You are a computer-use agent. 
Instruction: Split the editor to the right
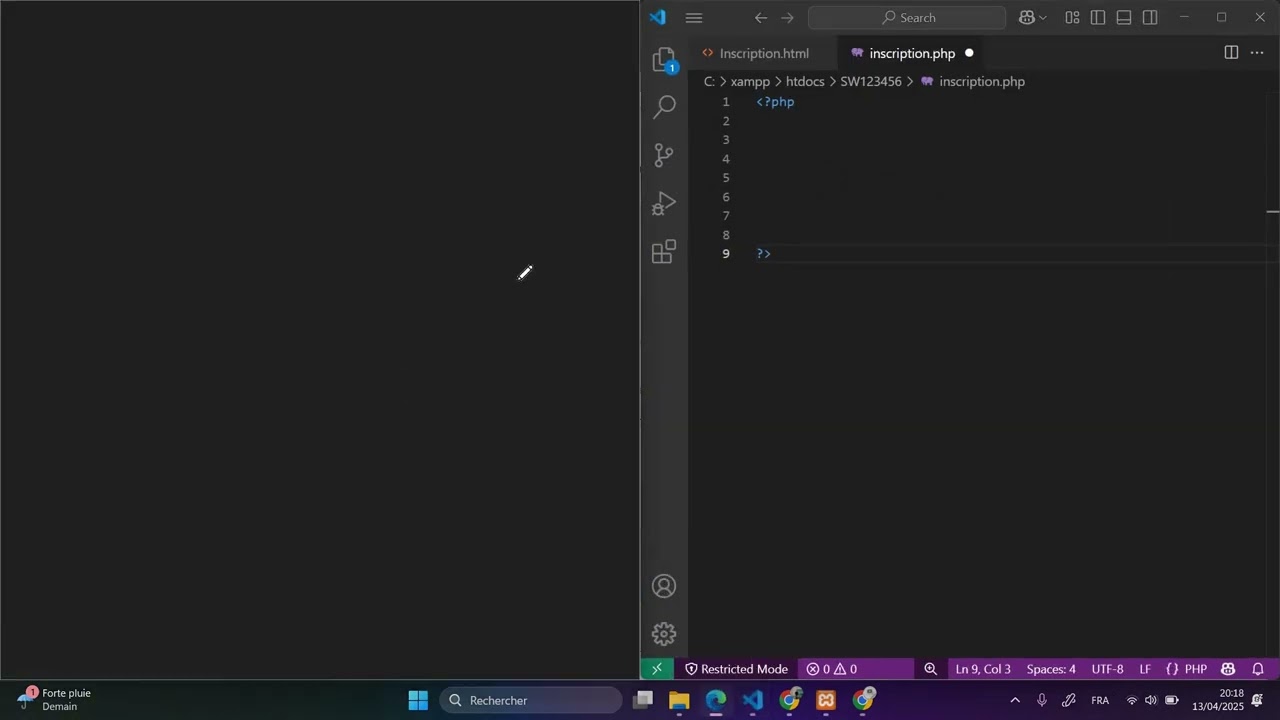click(x=1231, y=53)
